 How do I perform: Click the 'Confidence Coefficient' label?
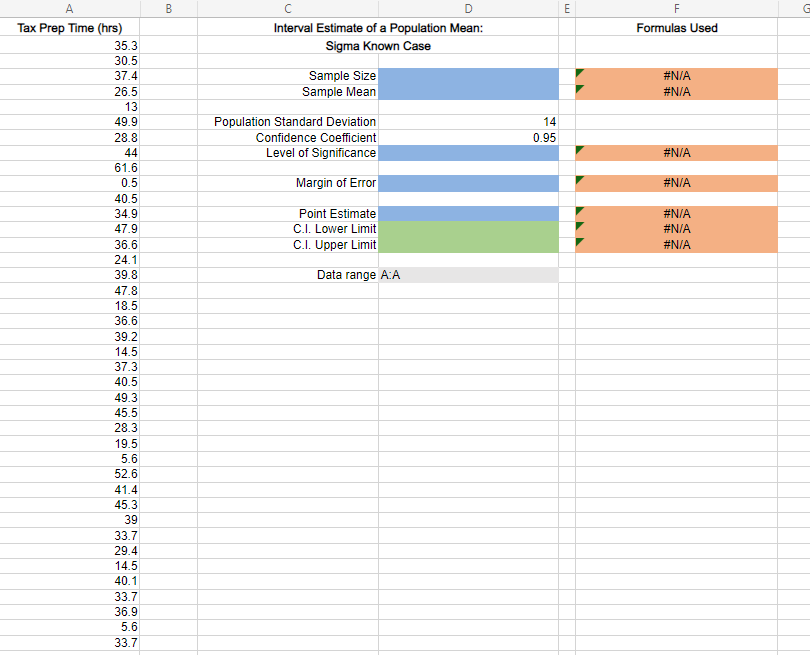coord(316,138)
